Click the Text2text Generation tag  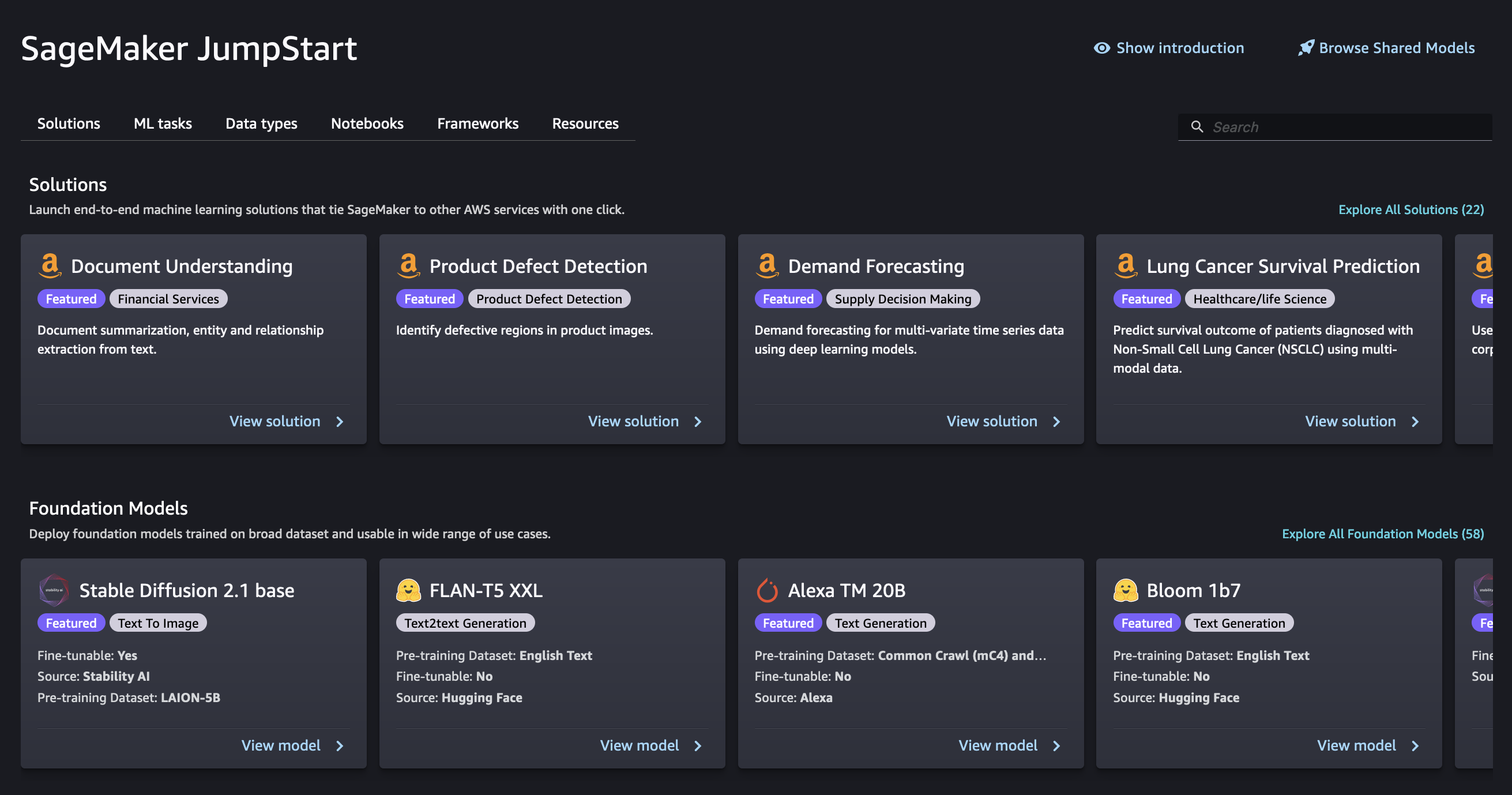click(465, 623)
